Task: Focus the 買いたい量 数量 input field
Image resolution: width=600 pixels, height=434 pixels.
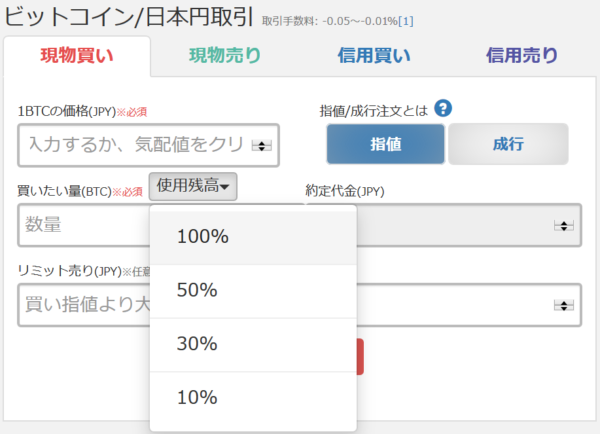Action: coord(84,225)
